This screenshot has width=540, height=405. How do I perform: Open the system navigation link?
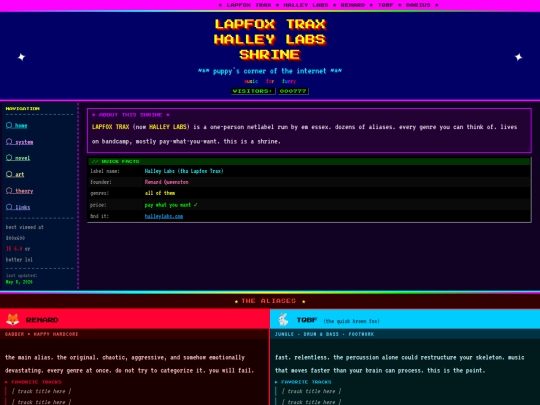tap(20, 142)
